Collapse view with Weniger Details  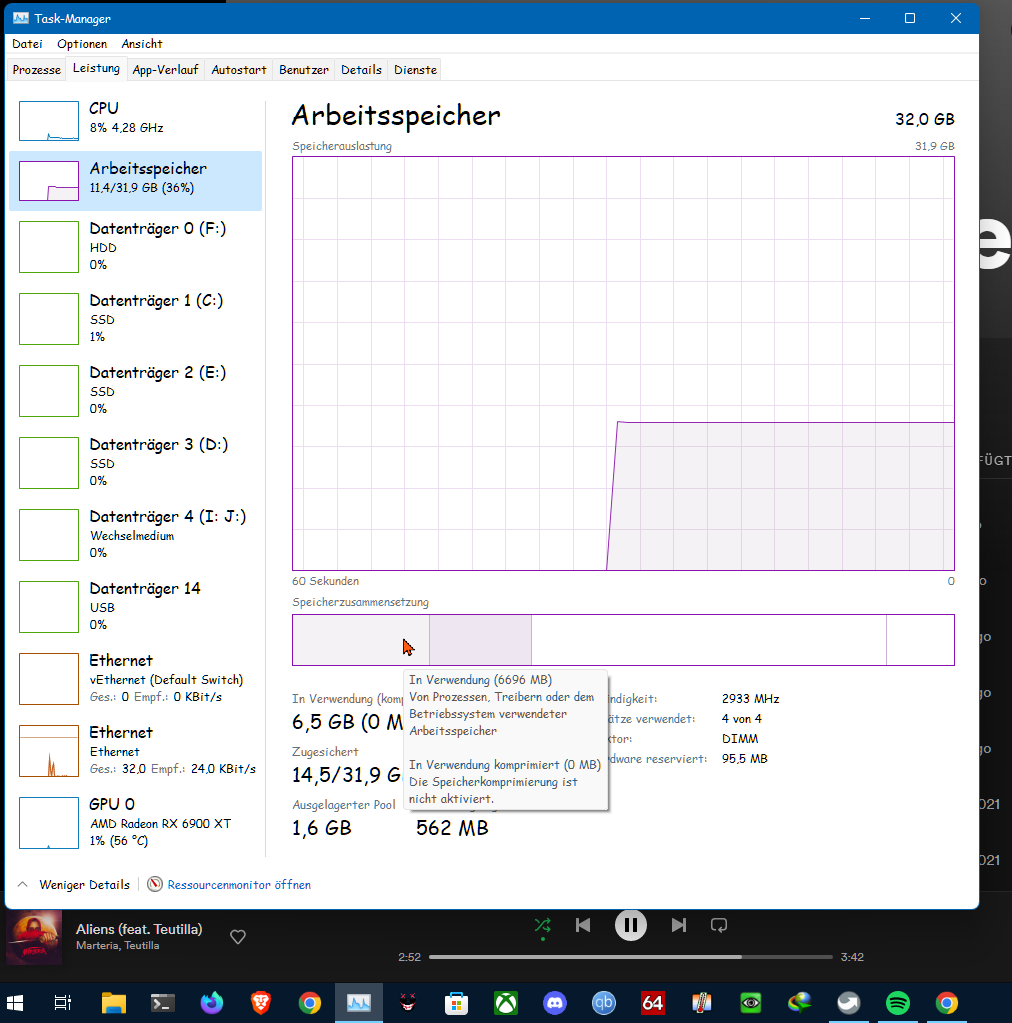73,885
